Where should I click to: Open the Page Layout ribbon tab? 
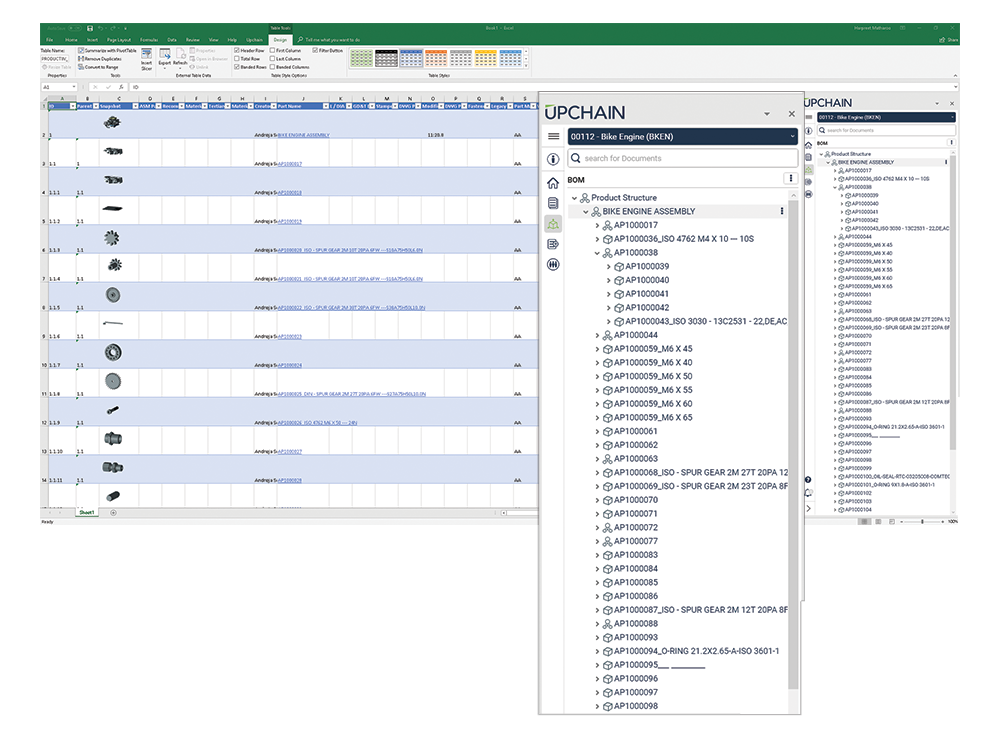(119, 40)
